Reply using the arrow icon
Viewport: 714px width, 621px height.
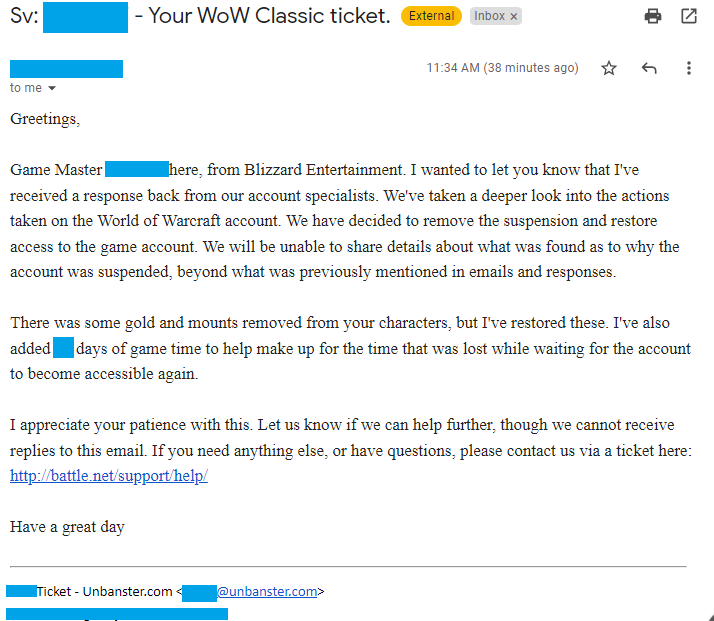[649, 68]
